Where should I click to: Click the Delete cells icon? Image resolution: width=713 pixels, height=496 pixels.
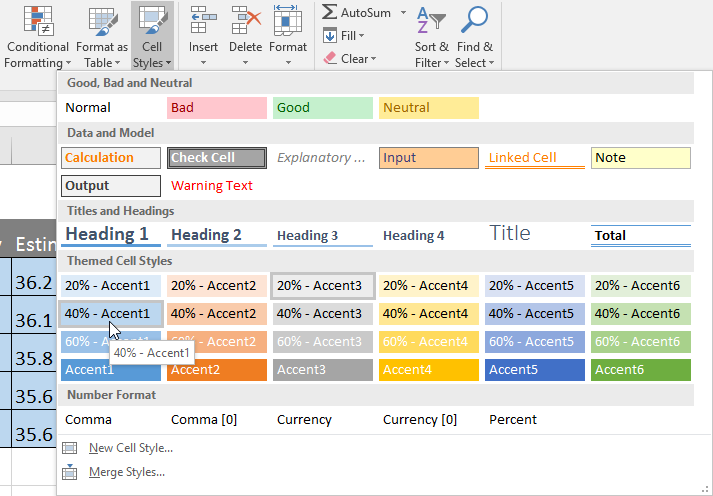pyautogui.click(x=245, y=22)
